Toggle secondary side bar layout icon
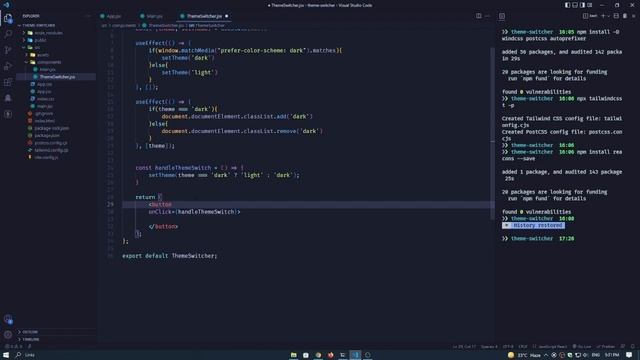Viewport: 640px width, 360px height. 582,5
